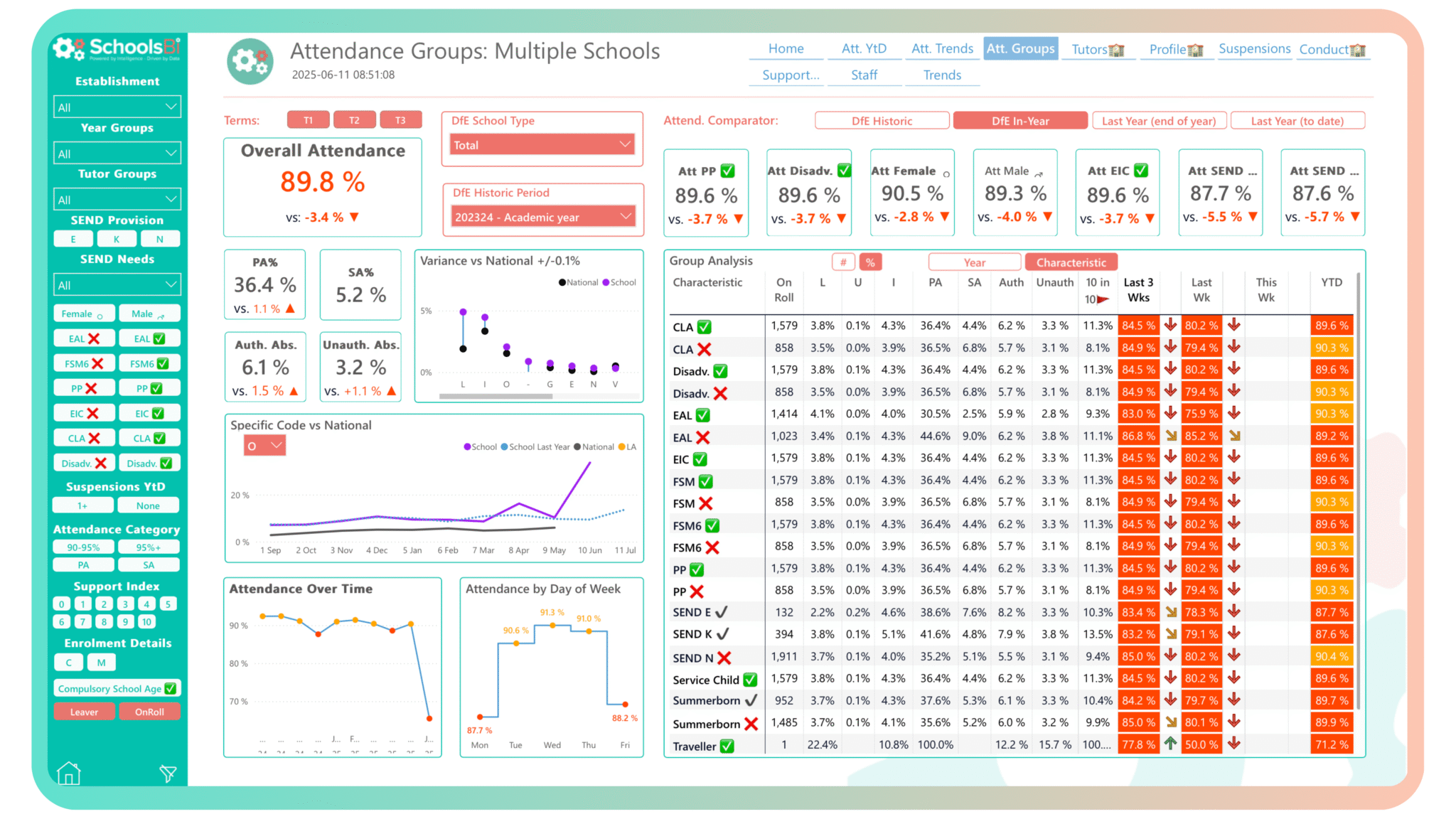Open the DfE Historic Period dropdown

[x=541, y=217]
